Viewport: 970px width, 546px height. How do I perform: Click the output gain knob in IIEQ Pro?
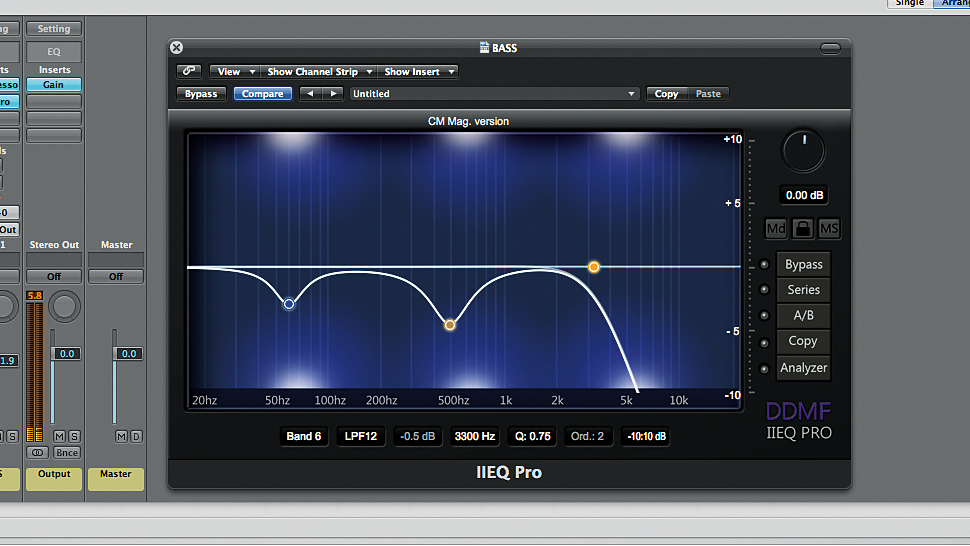(803, 150)
